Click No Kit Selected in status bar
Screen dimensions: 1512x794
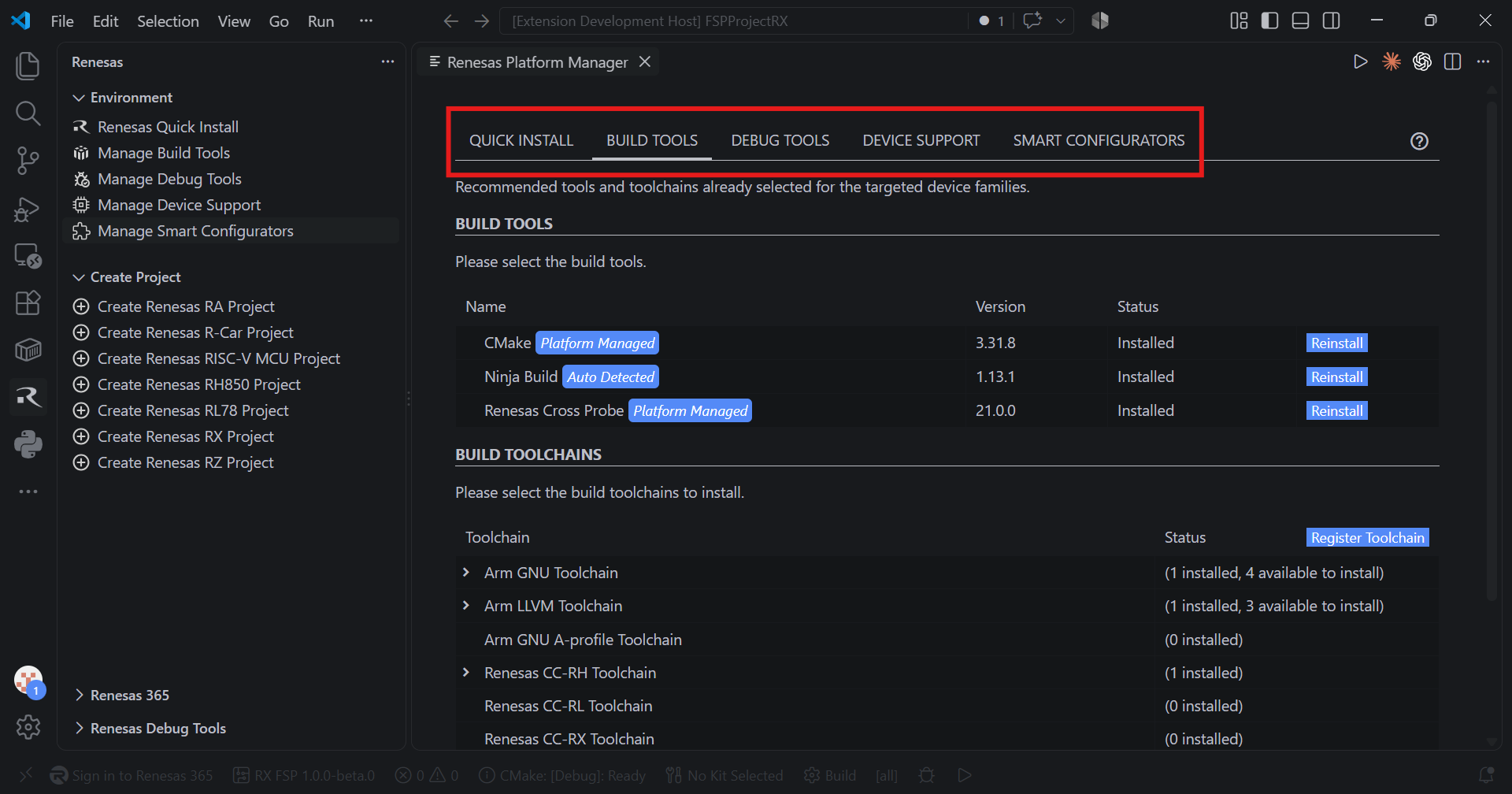[724, 775]
